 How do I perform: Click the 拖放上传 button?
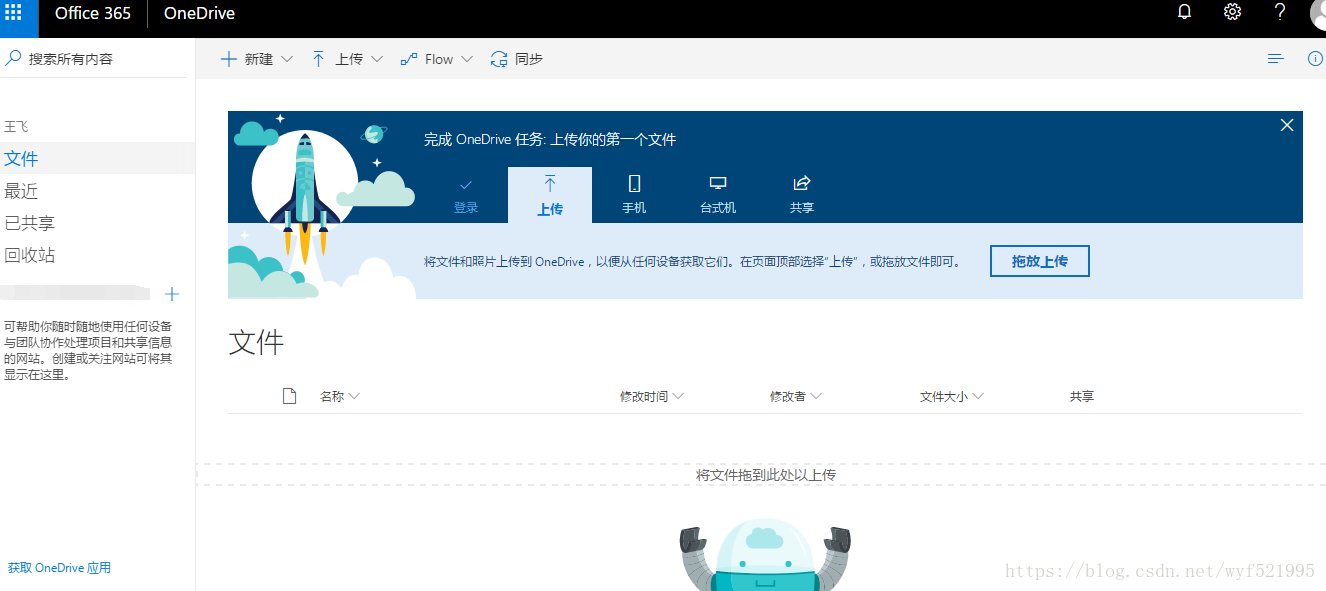(x=1040, y=261)
